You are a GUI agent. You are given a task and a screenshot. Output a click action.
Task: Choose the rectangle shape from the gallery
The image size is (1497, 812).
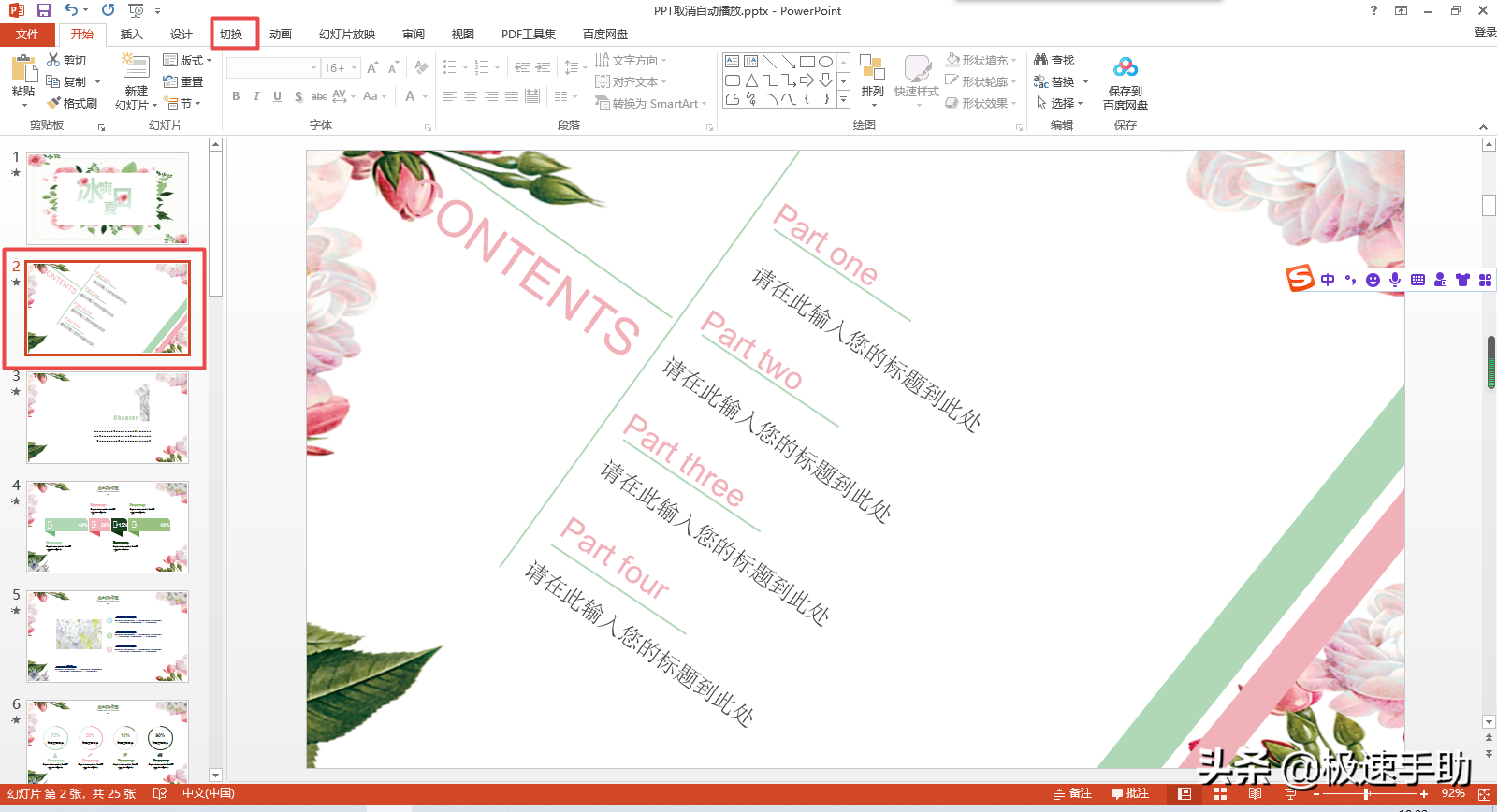[x=807, y=62]
